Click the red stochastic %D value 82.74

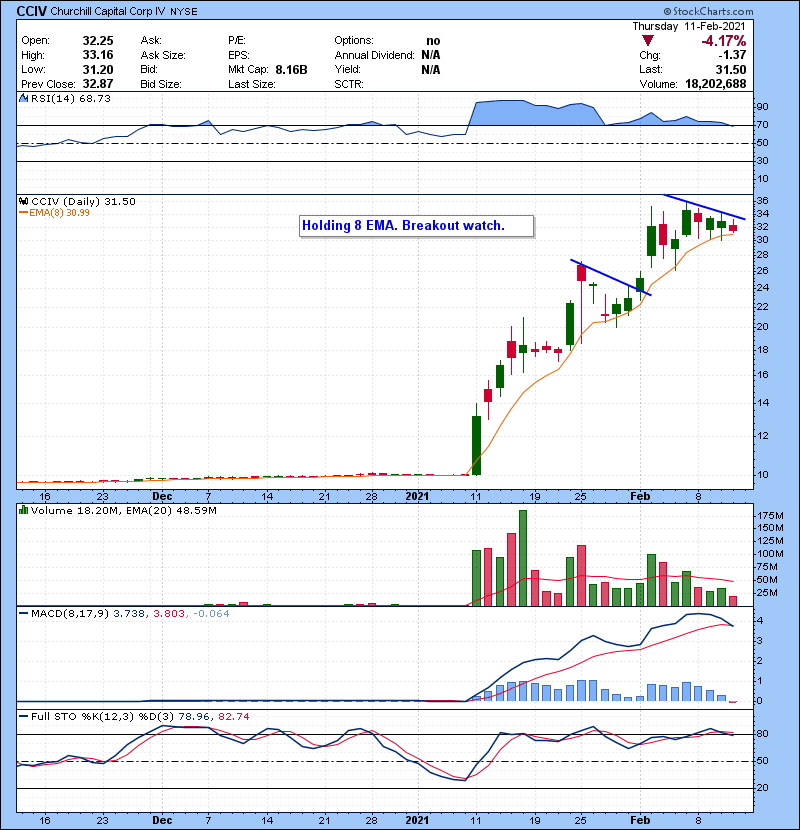233,717
